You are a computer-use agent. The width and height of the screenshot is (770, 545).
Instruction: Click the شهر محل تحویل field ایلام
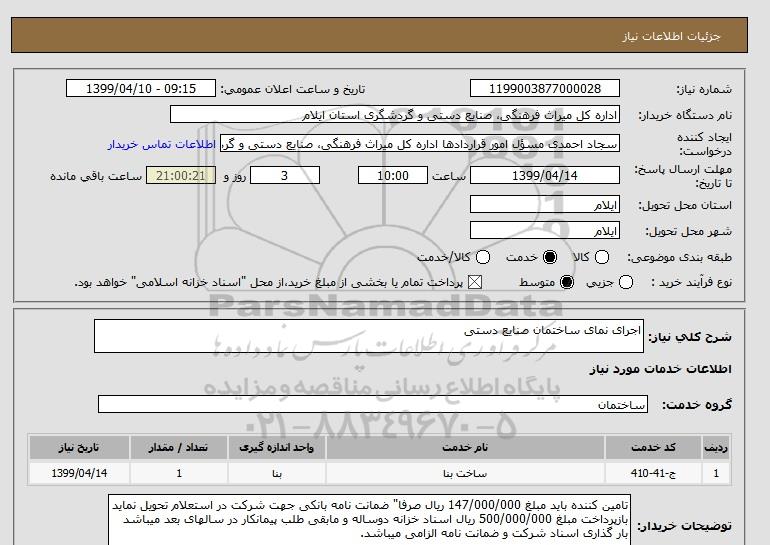545,230
